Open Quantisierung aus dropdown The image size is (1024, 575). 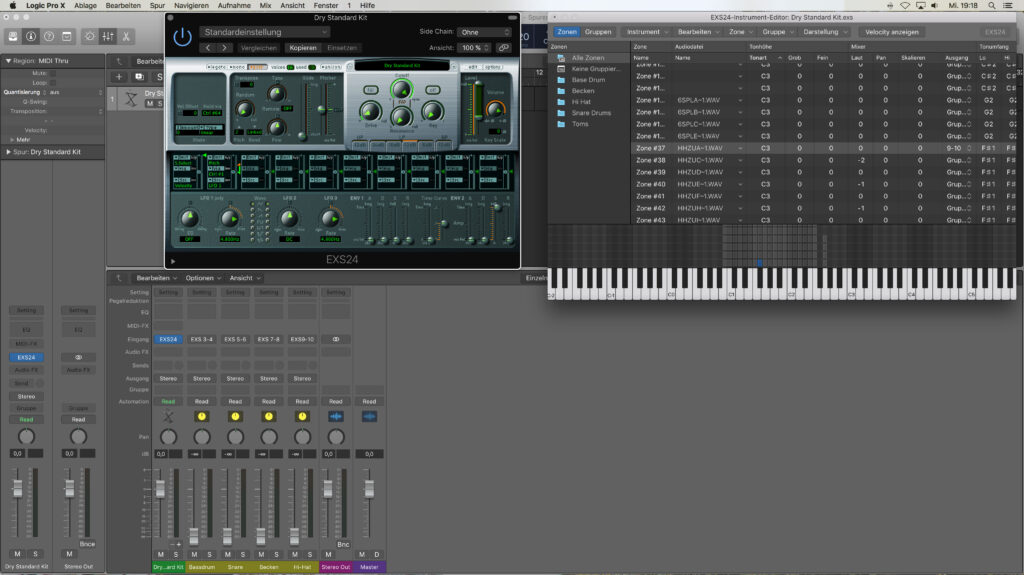click(x=76, y=93)
